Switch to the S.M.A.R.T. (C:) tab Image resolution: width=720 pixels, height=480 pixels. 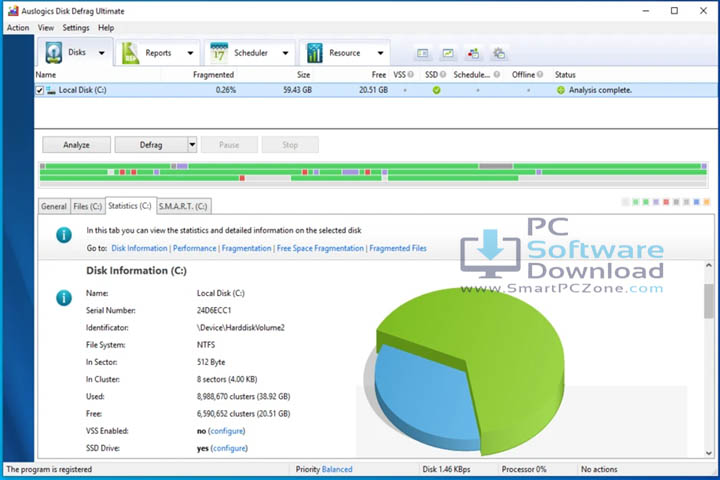coord(183,206)
